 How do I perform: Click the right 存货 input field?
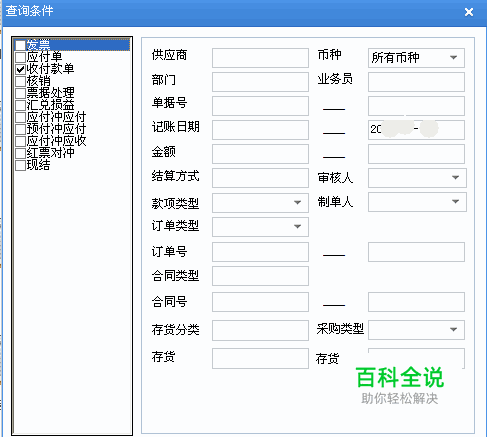point(416,358)
